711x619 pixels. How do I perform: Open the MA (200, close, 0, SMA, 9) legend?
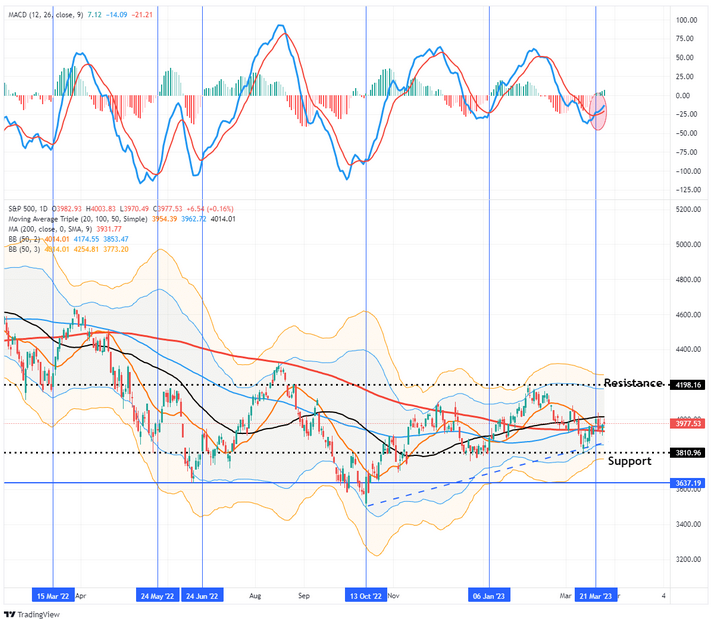tap(50, 229)
